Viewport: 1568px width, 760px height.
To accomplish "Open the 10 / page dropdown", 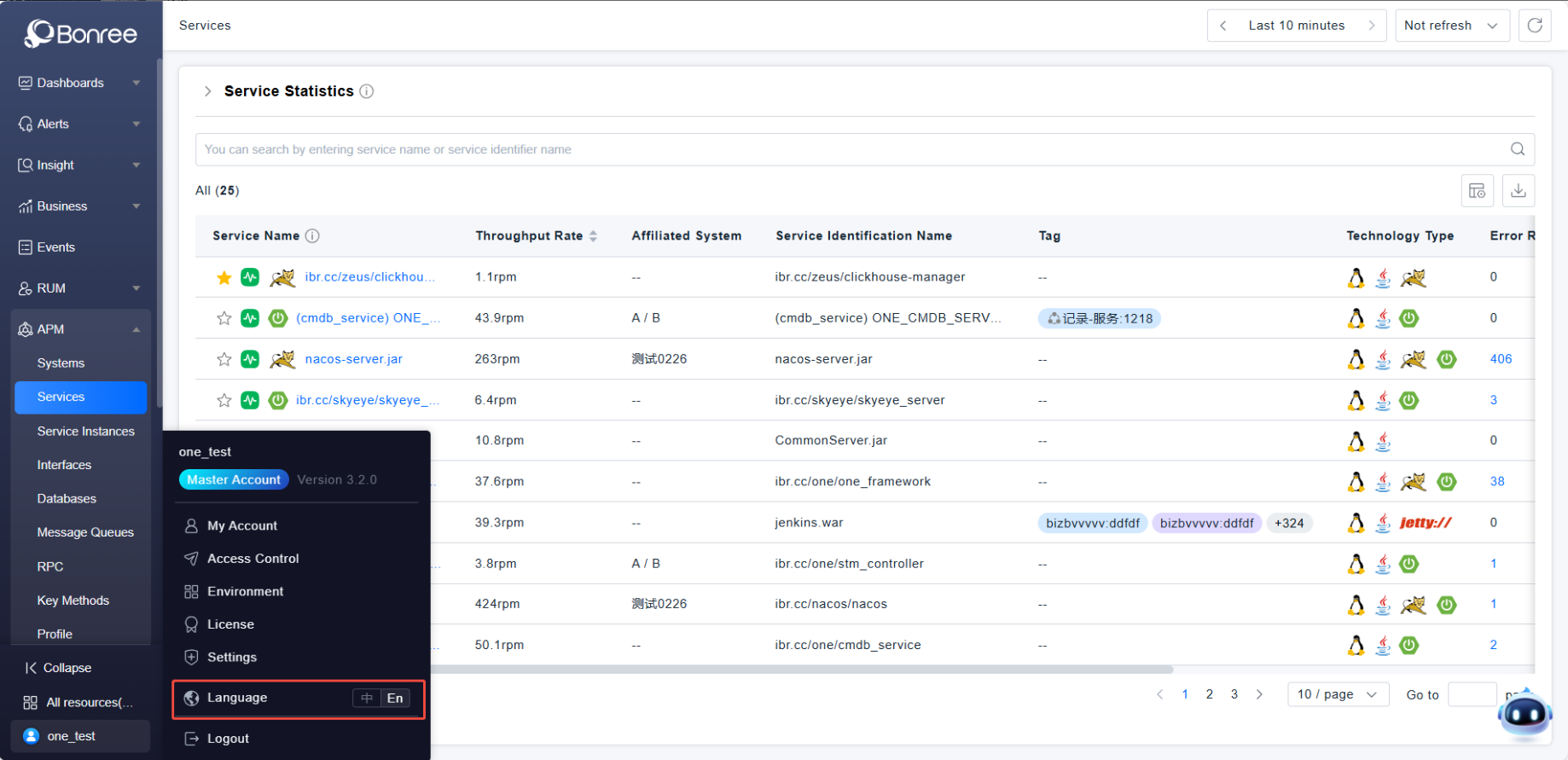I will (x=1337, y=694).
